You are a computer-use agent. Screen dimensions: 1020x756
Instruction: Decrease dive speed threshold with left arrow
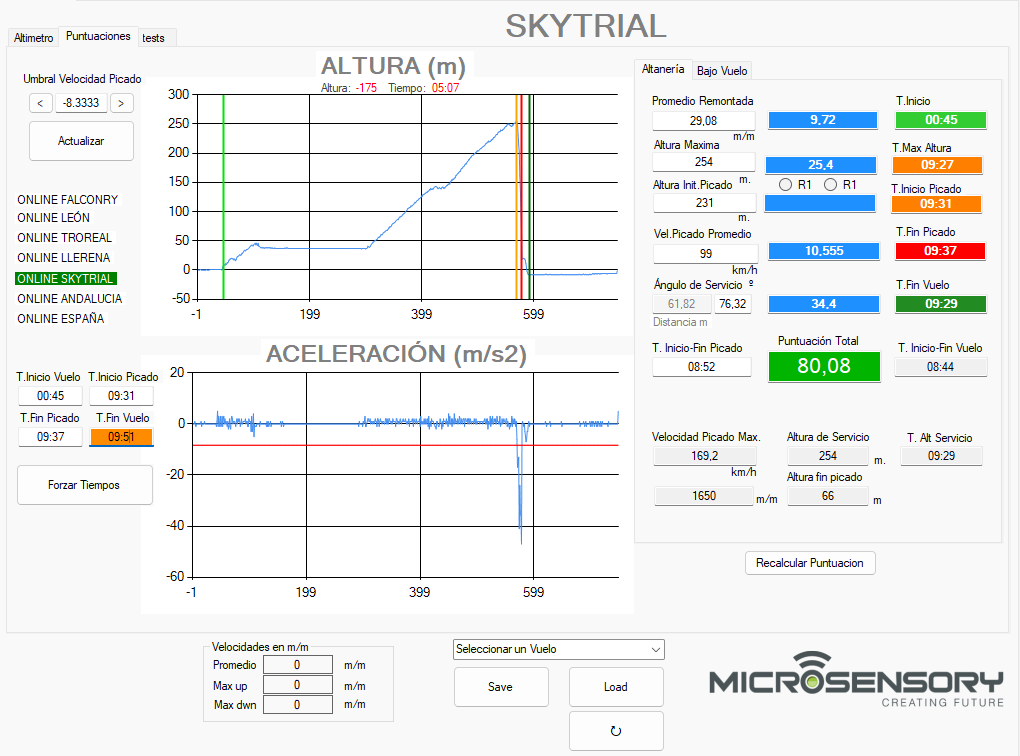40,103
